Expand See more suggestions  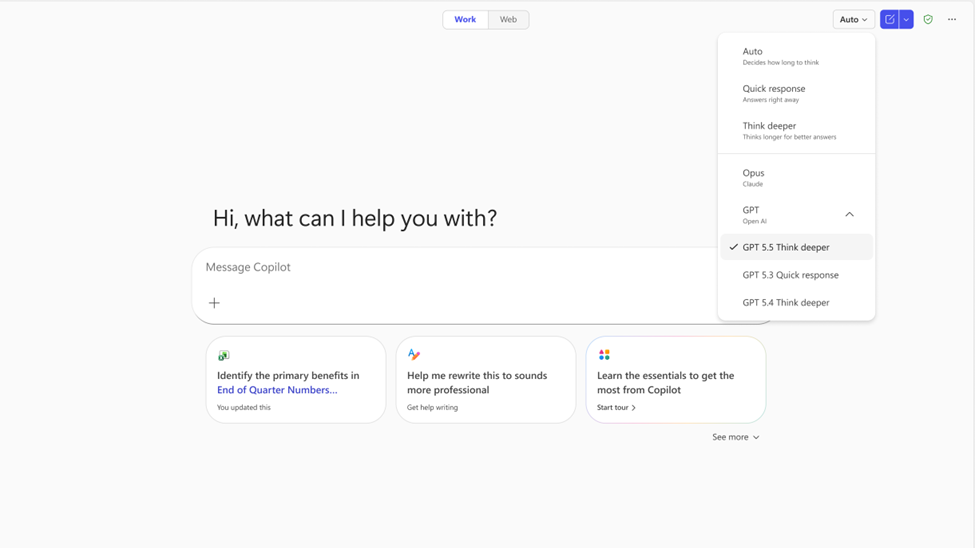coord(735,437)
